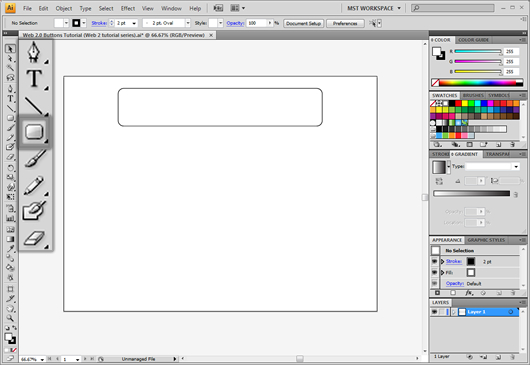This screenshot has width=530, height=365.
Task: Click the Layers panel trash icon
Action: click(x=512, y=357)
